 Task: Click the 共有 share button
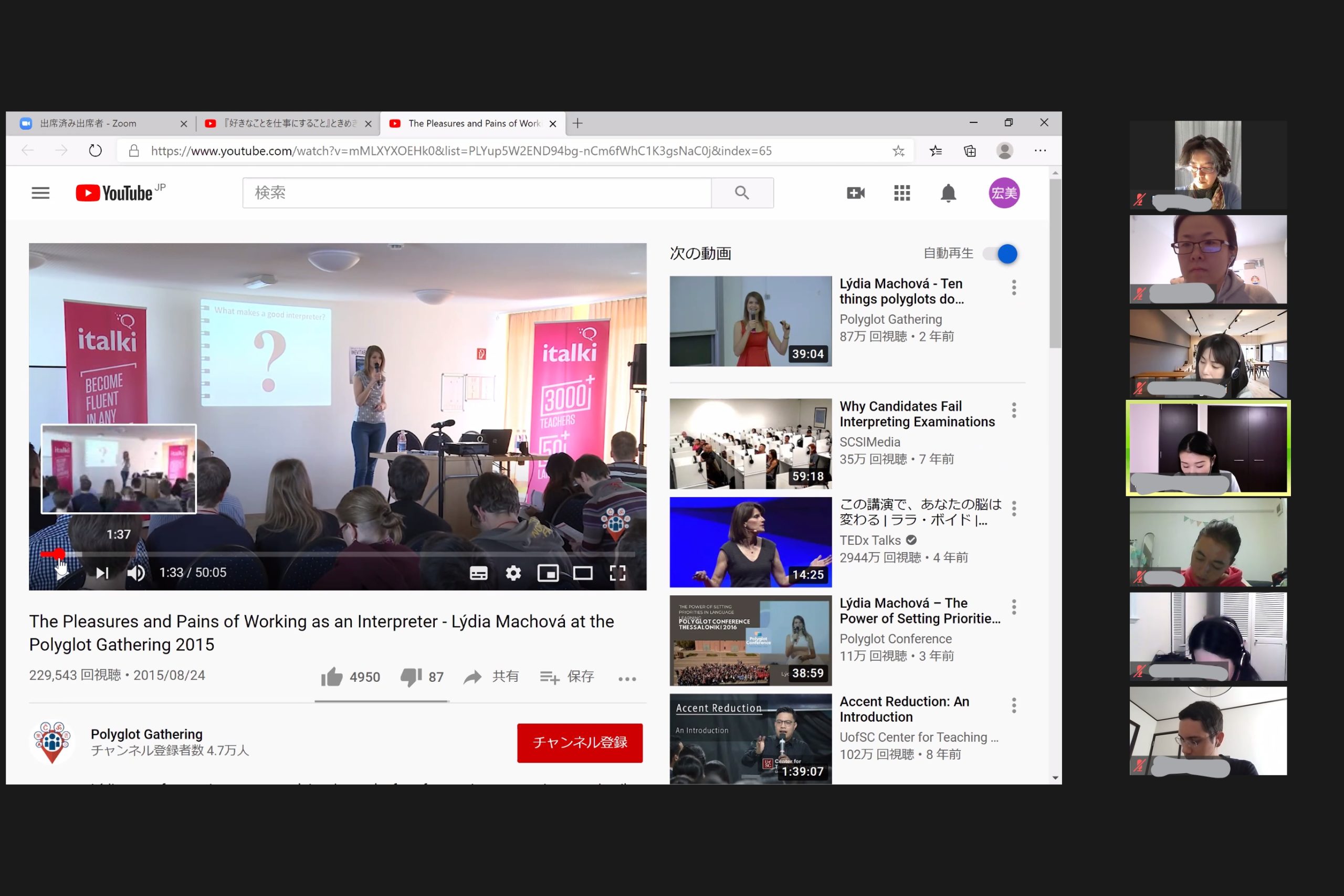pyautogui.click(x=491, y=677)
